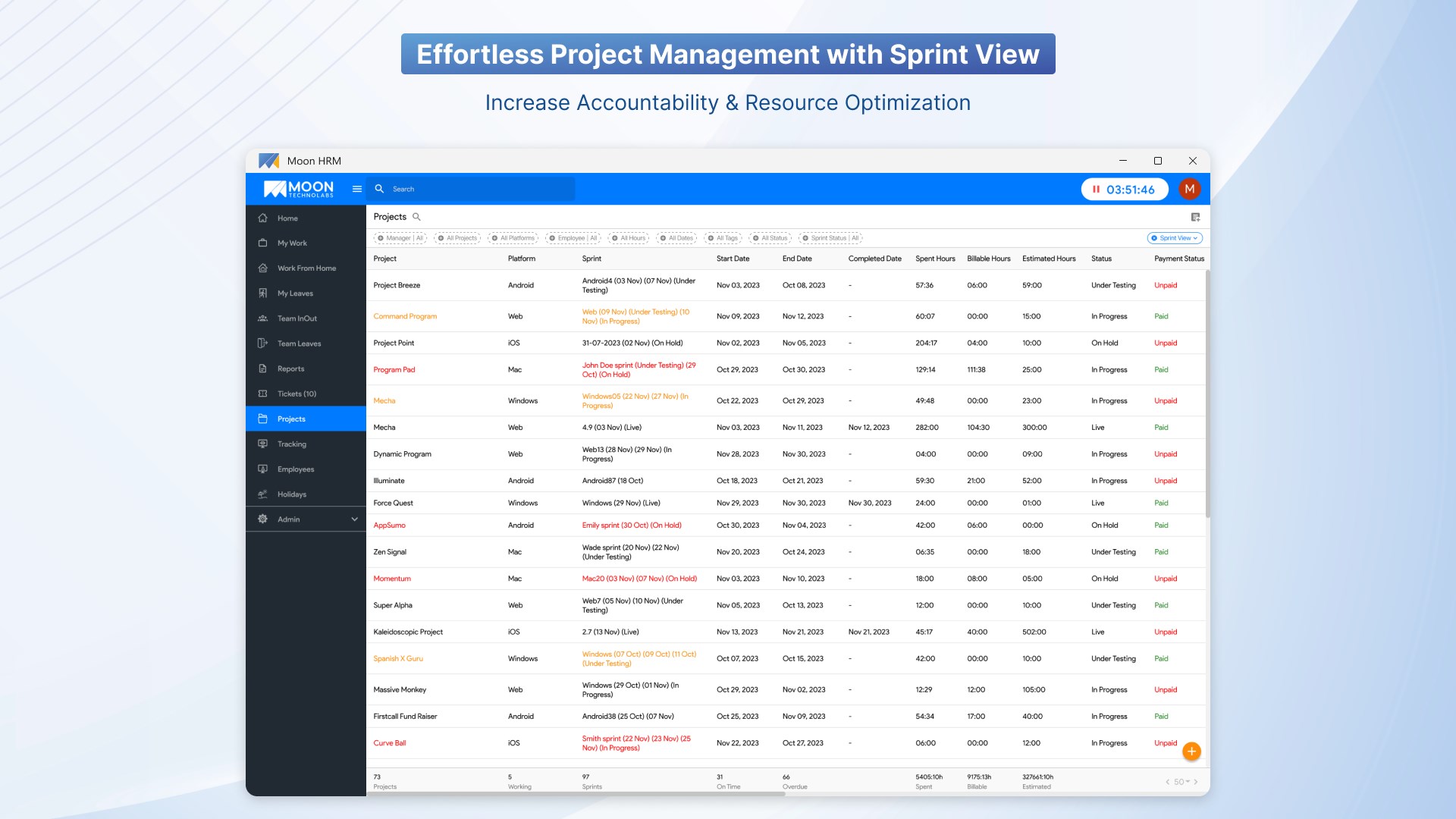The image size is (1456, 819).
Task: Click the hamburger menu icon
Action: coord(356,189)
